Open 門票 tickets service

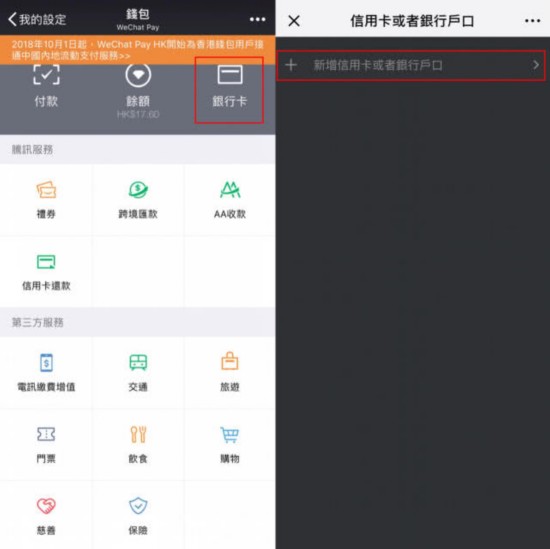pyautogui.click(x=46, y=444)
